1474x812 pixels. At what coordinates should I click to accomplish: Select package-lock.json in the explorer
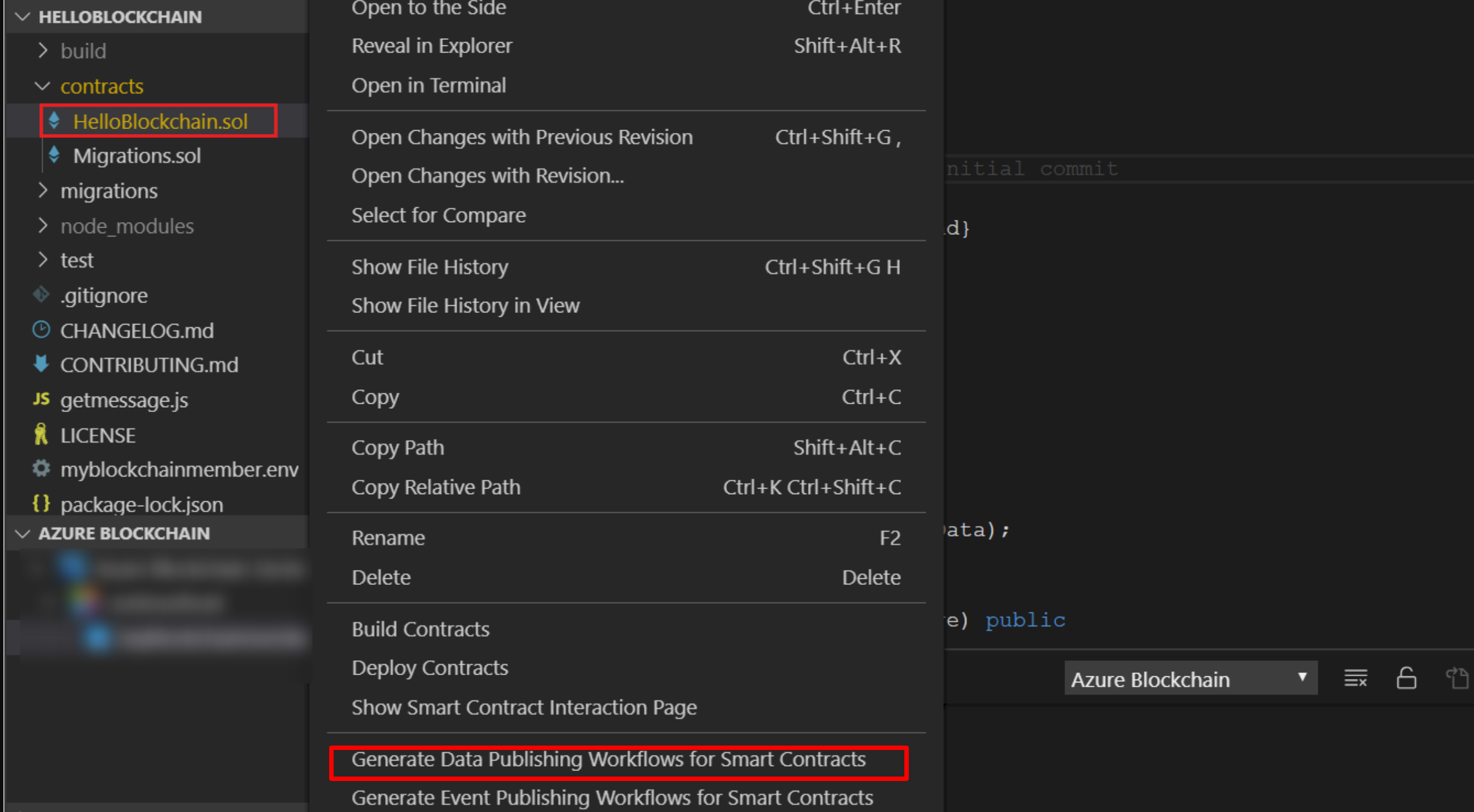pyautogui.click(x=141, y=505)
